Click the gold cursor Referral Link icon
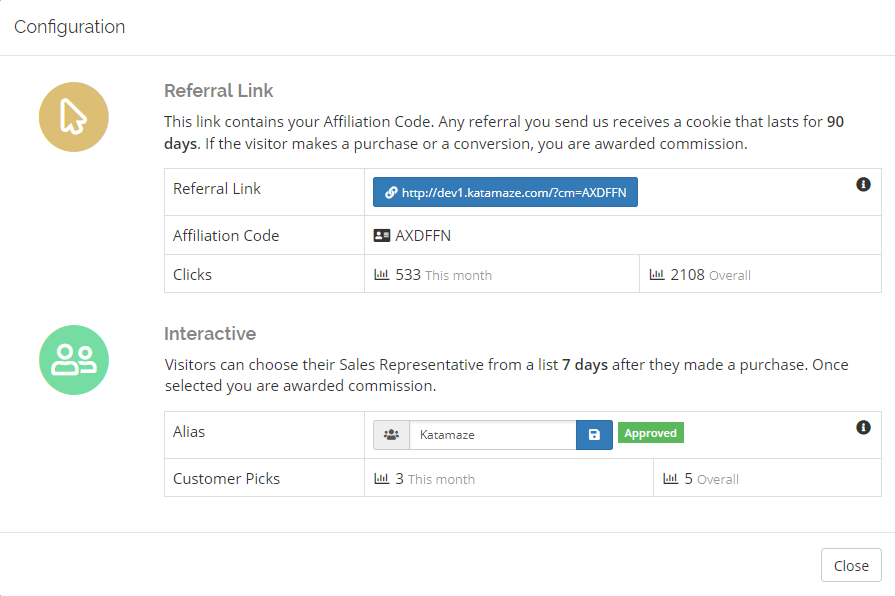Viewport: 895px width, 596px height. pyautogui.click(x=74, y=117)
